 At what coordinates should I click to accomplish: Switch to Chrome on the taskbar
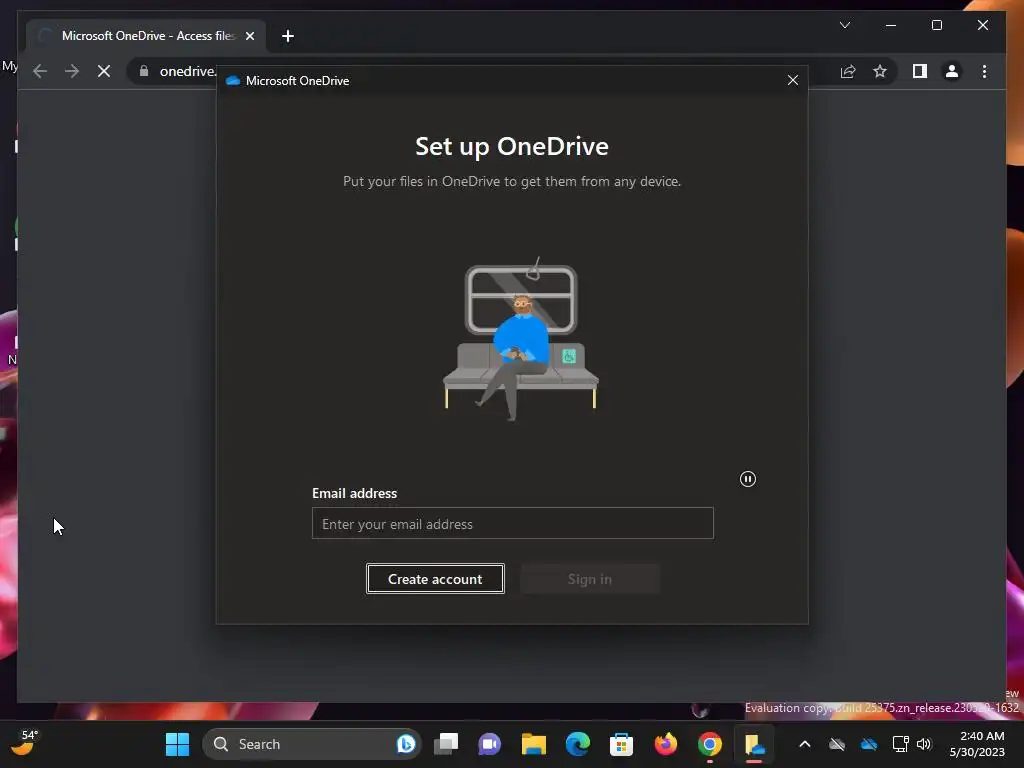709,744
